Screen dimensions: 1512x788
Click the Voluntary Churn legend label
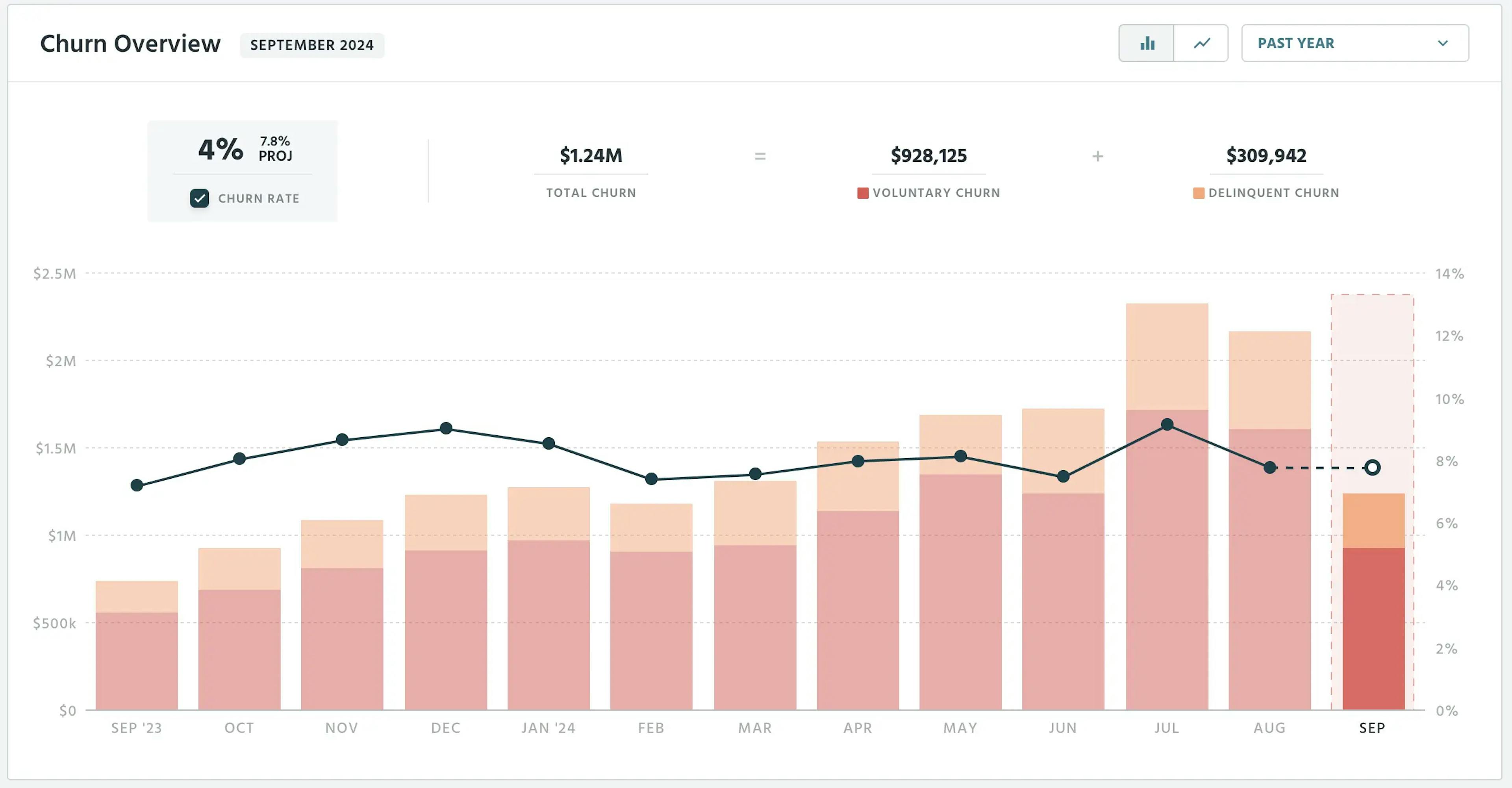(936, 193)
